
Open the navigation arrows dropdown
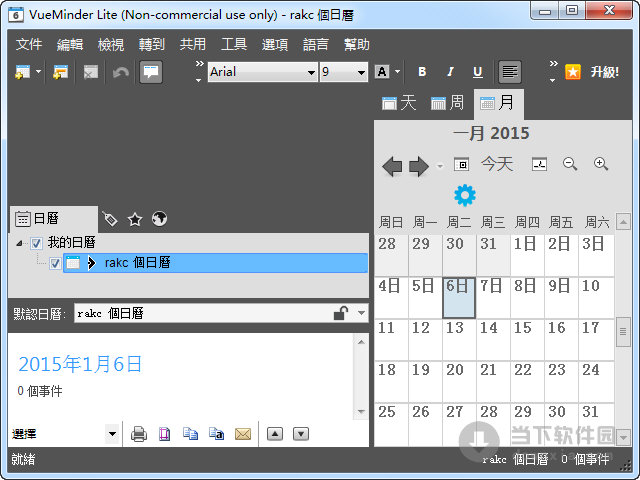(440, 166)
